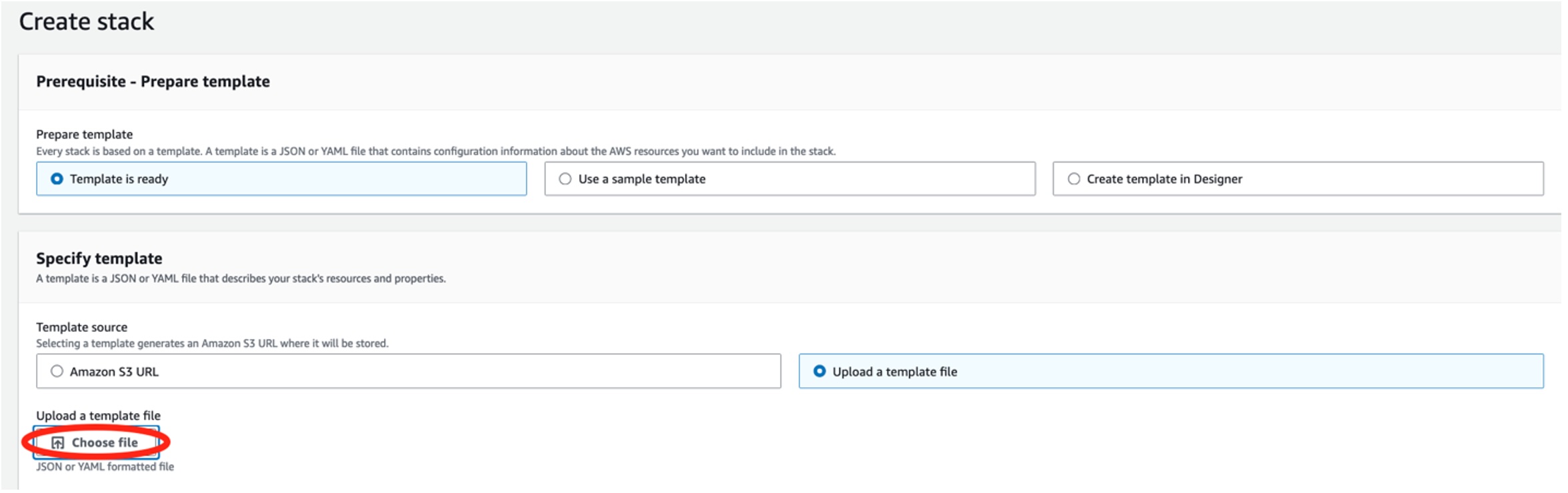Click the 'Template source' field label
This screenshot has height=493, width=1568.
(82, 327)
